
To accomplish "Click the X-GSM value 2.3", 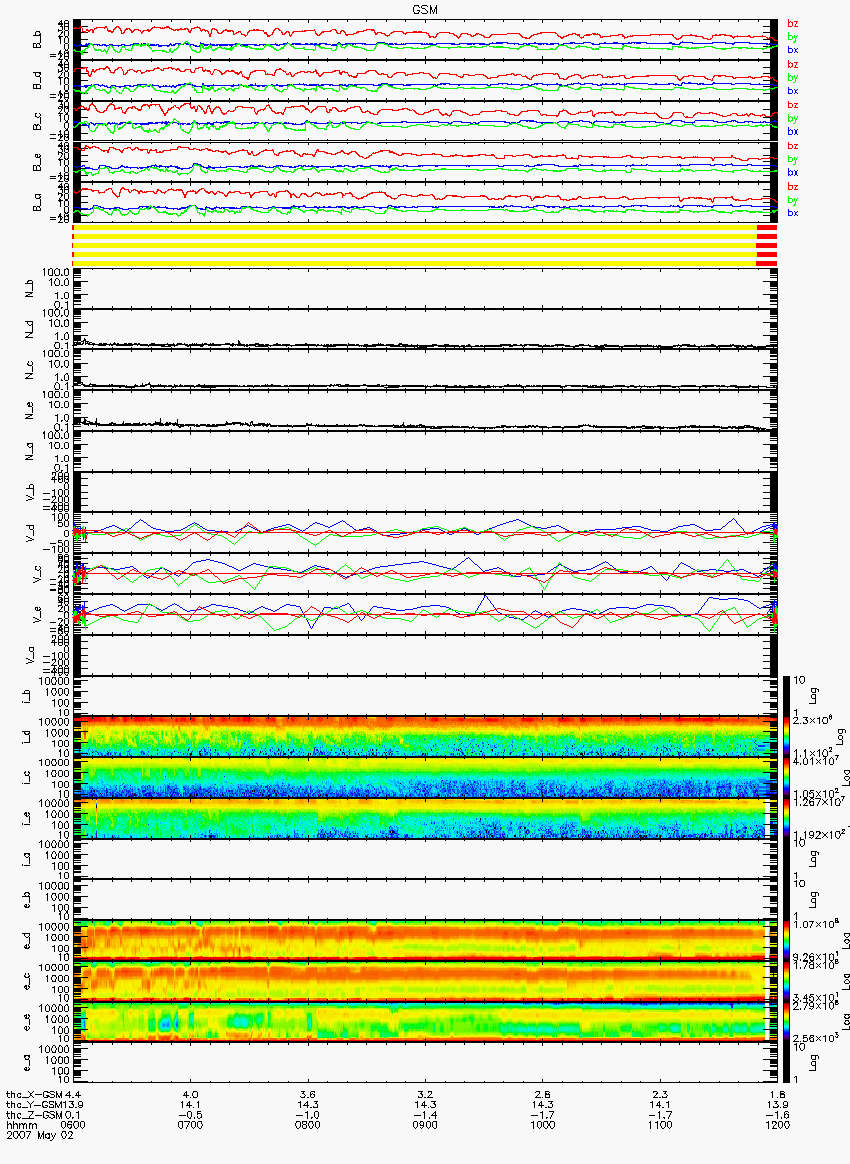I will click(x=660, y=1094).
